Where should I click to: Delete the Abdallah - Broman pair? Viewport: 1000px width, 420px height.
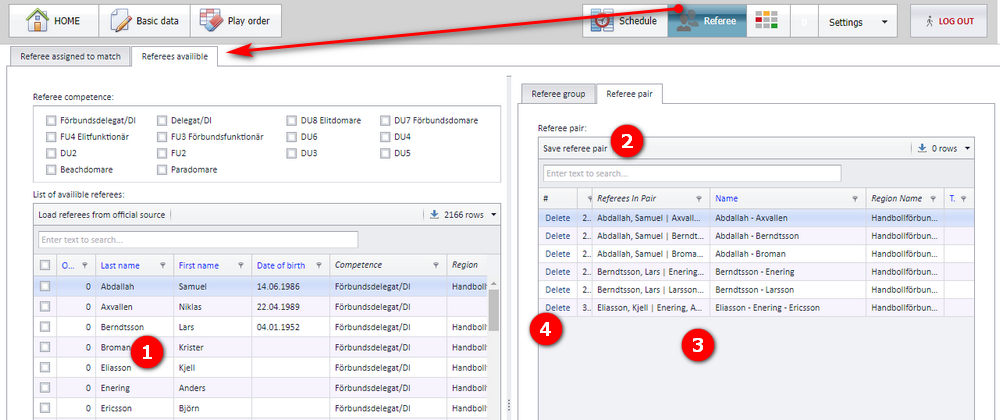(557, 254)
